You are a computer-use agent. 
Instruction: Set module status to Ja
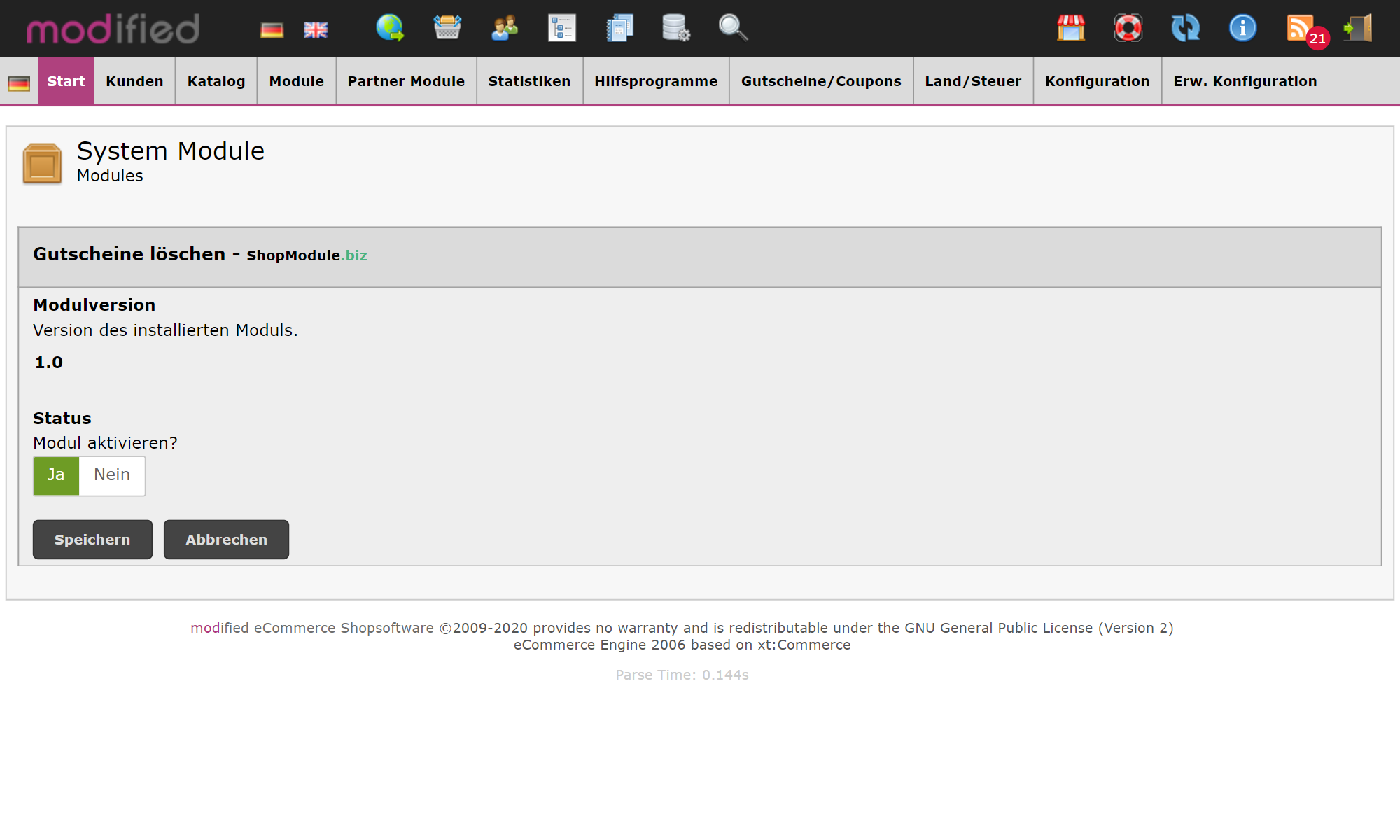coord(56,475)
